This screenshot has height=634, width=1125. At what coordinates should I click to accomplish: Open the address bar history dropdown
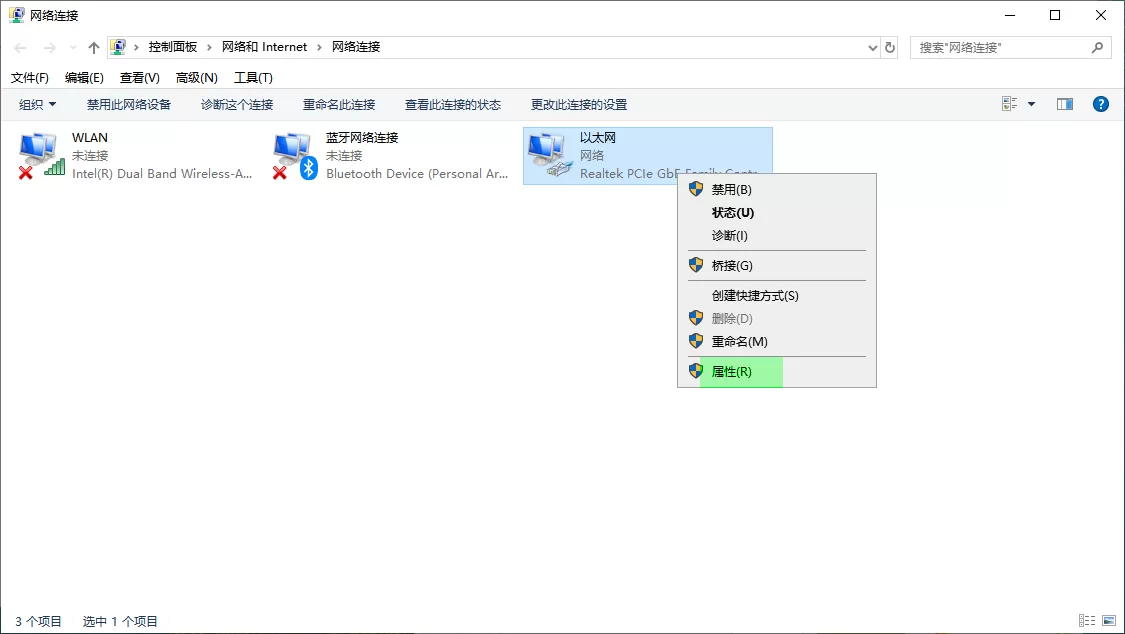pyautogui.click(x=870, y=46)
